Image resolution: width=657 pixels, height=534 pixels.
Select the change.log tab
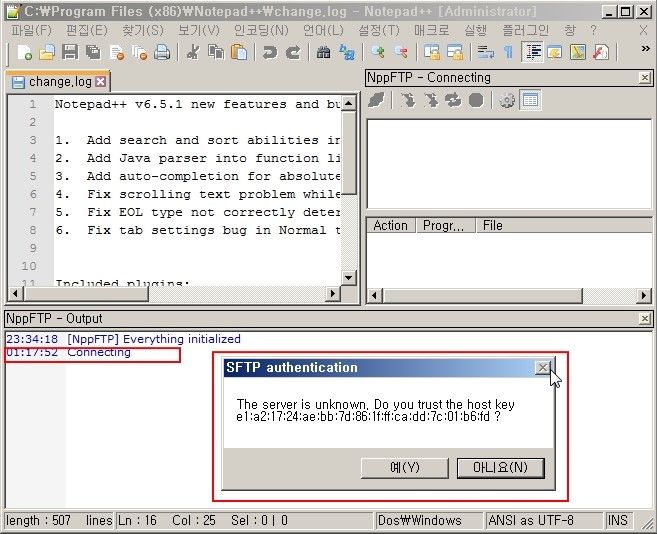pos(57,82)
